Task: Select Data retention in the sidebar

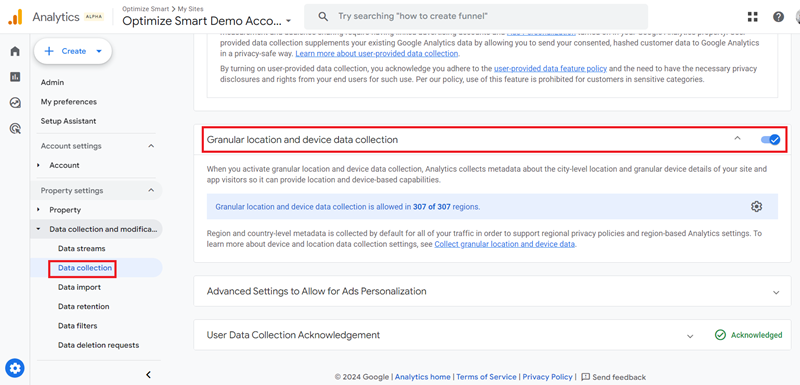Action: coord(84,306)
